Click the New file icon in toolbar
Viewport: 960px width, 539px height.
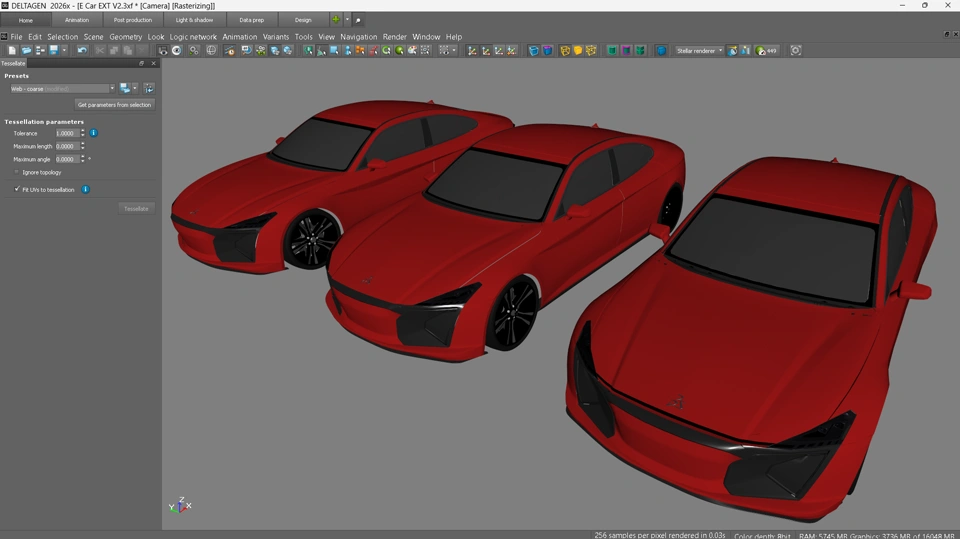tap(12, 50)
